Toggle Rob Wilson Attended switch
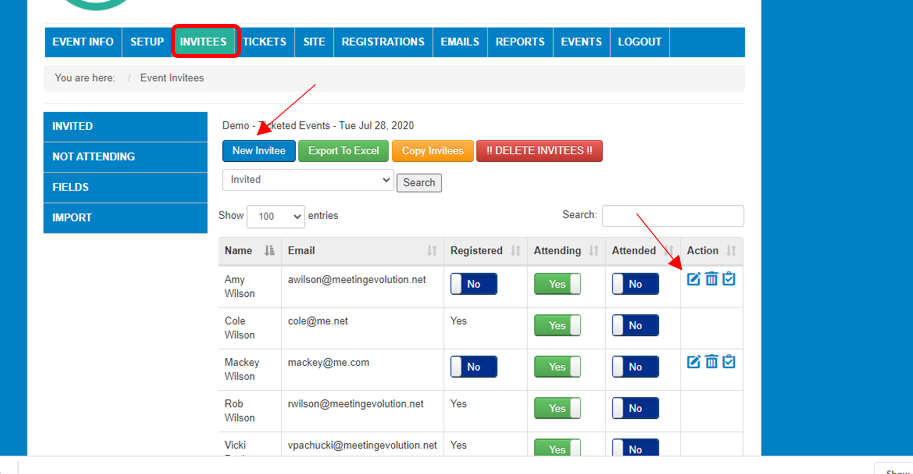 (x=635, y=408)
